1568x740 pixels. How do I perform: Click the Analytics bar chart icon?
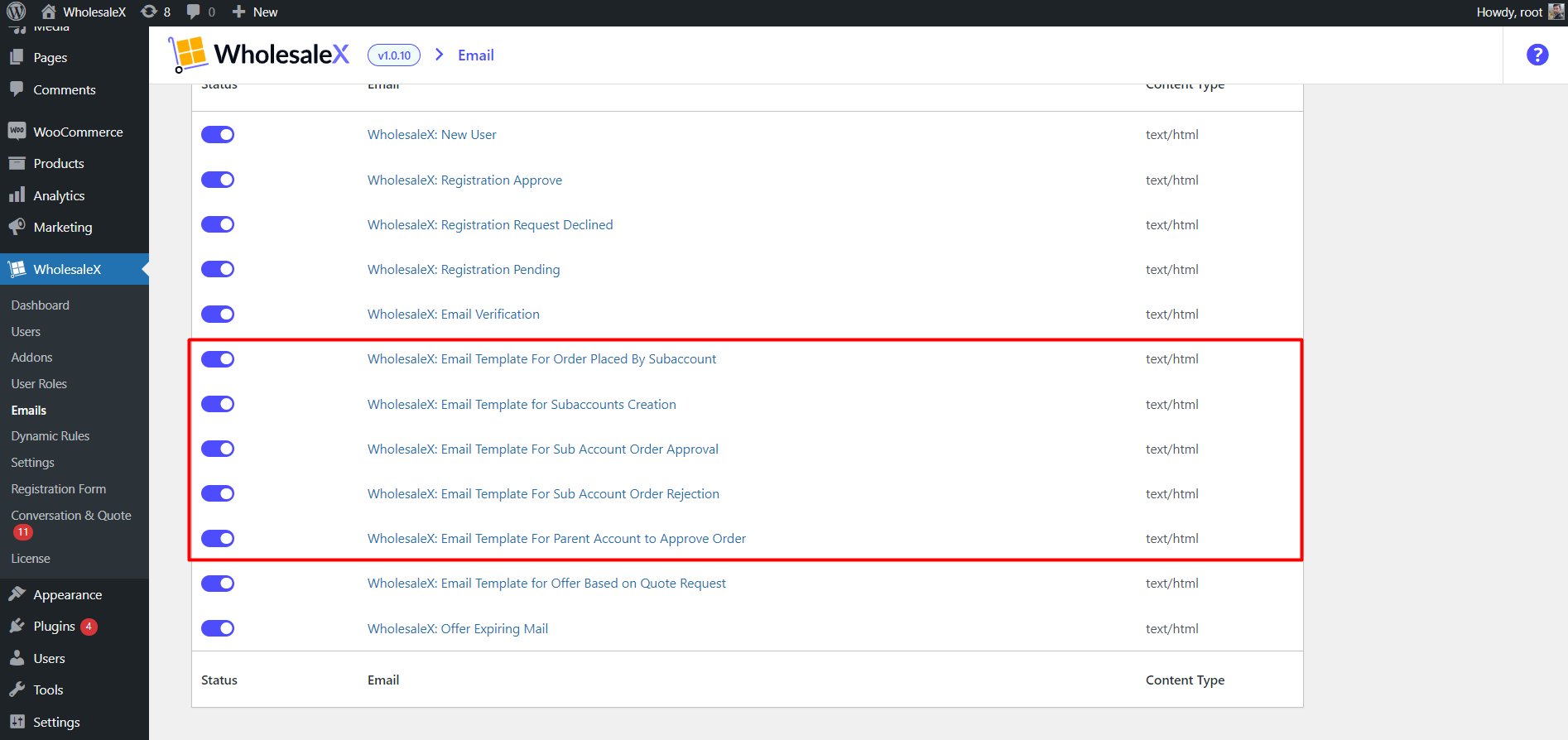[17, 195]
